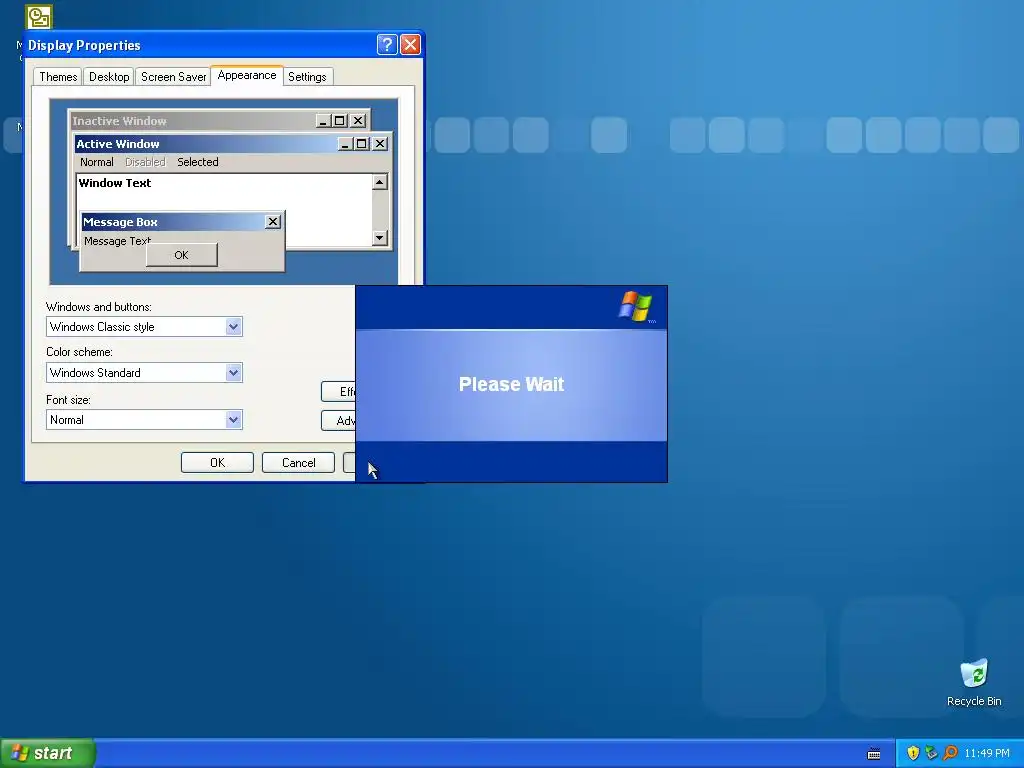Click the partially hidden Advanced button

point(339,421)
